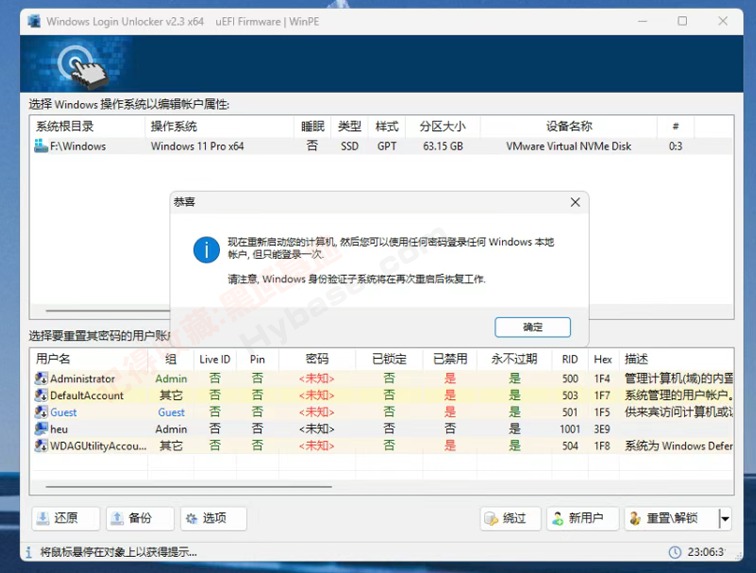Expand the 重置\解锁 dropdown arrow
Image resolution: width=756 pixels, height=573 pixels.
(725, 519)
